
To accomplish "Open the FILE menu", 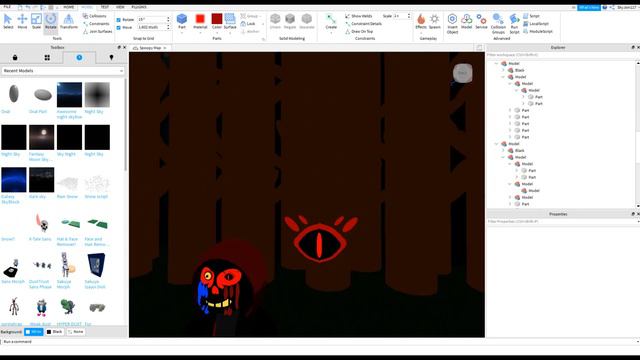I will [x=7, y=7].
